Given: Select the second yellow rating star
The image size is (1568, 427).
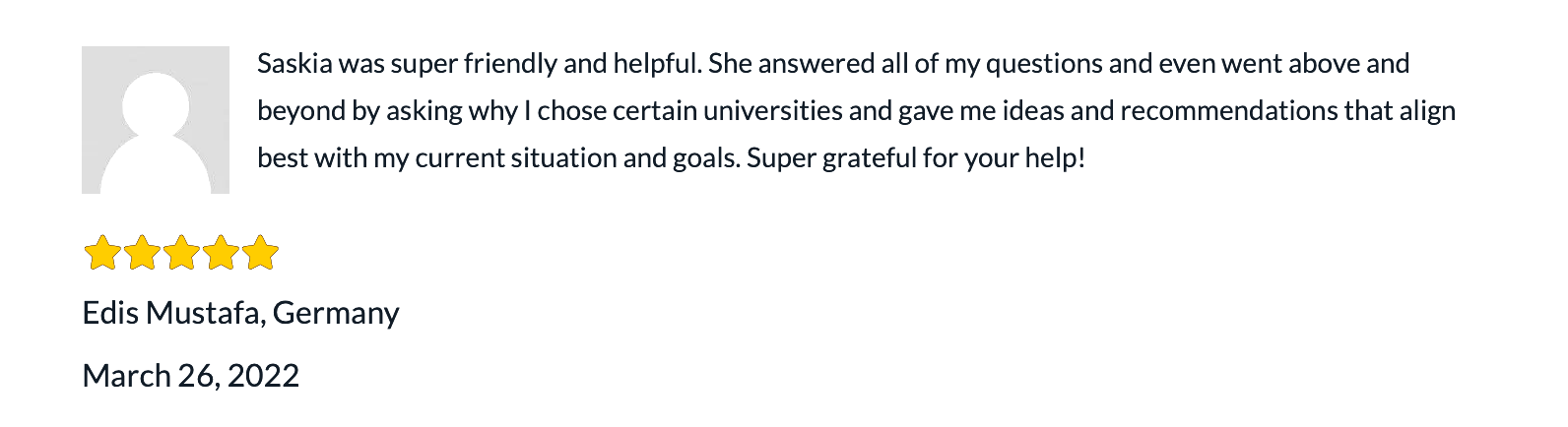Looking at the screenshot, I should pyautogui.click(x=142, y=253).
